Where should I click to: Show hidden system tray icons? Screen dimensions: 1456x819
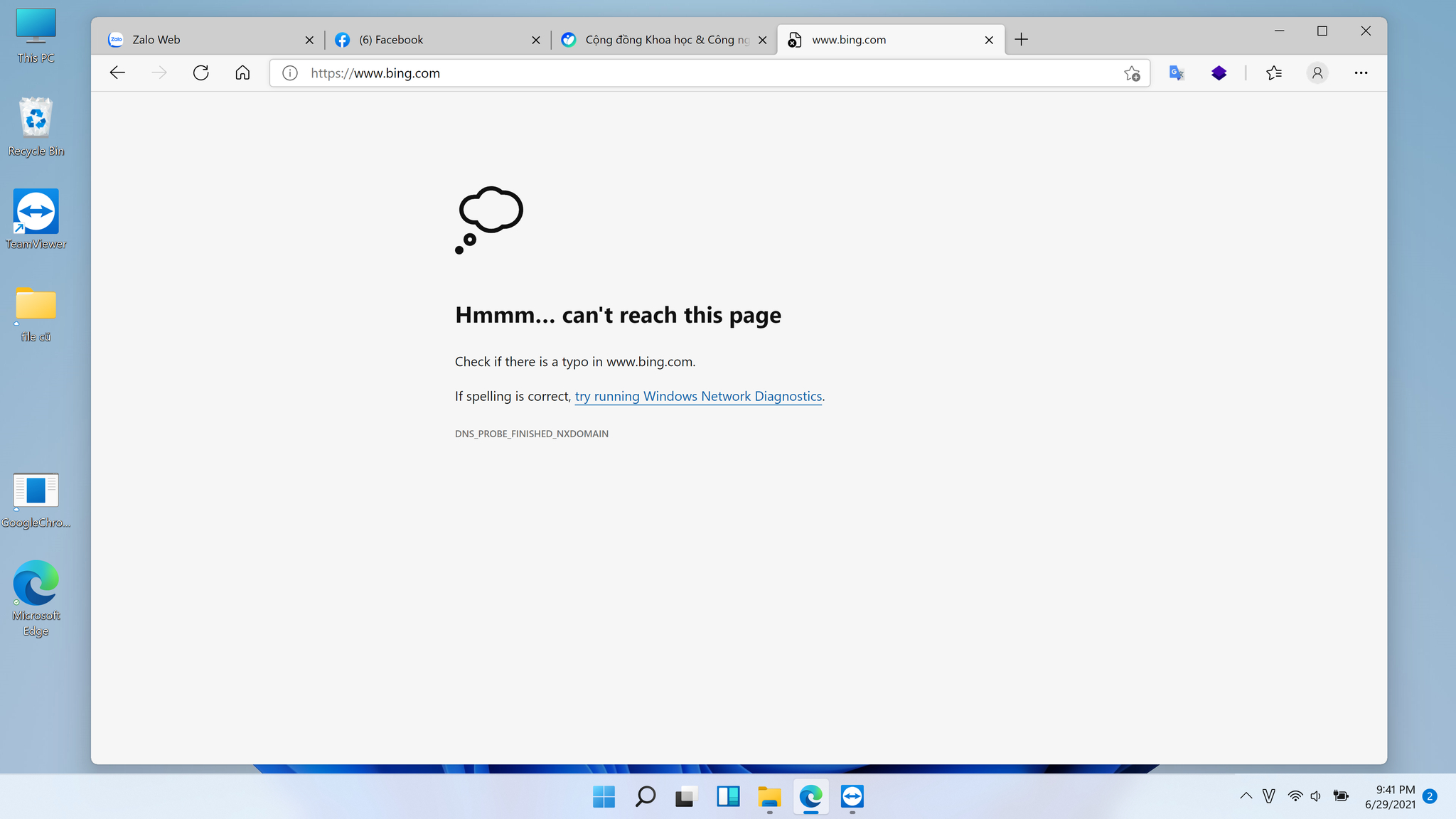point(1246,796)
